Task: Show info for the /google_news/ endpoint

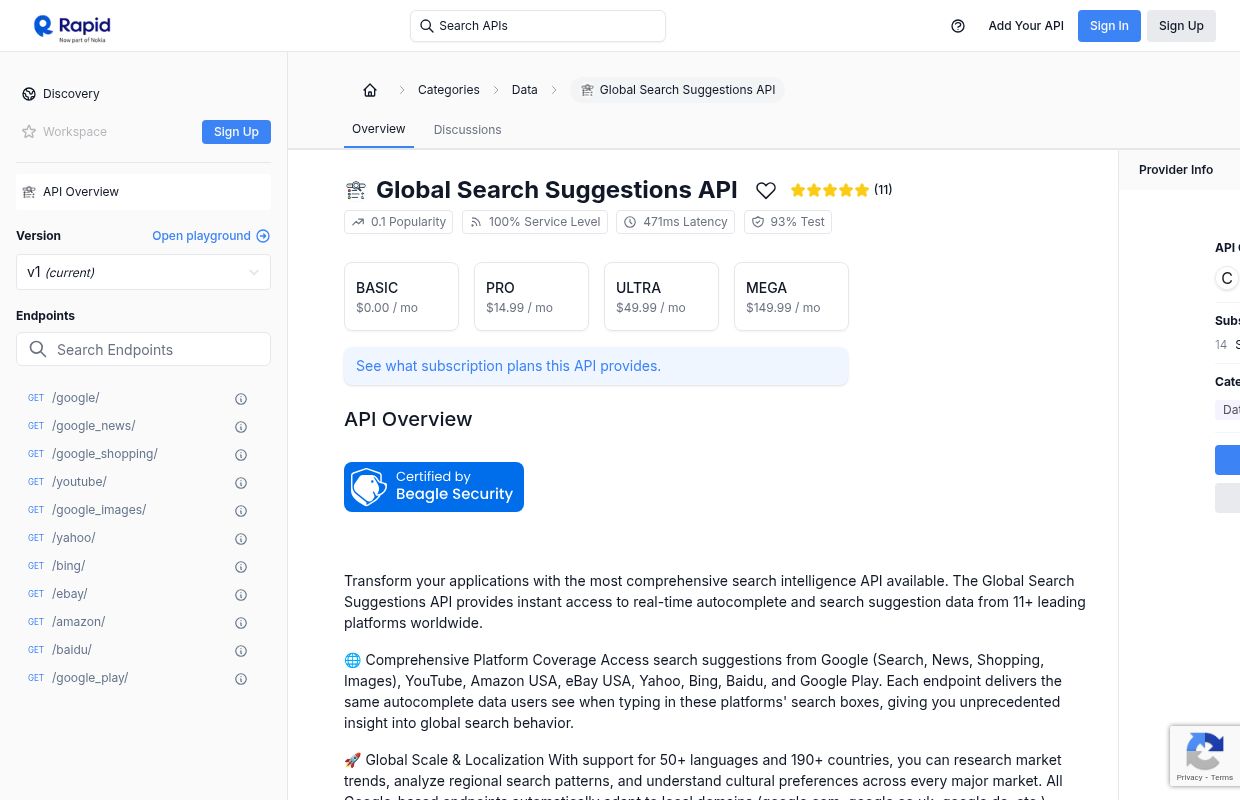Action: (x=241, y=427)
